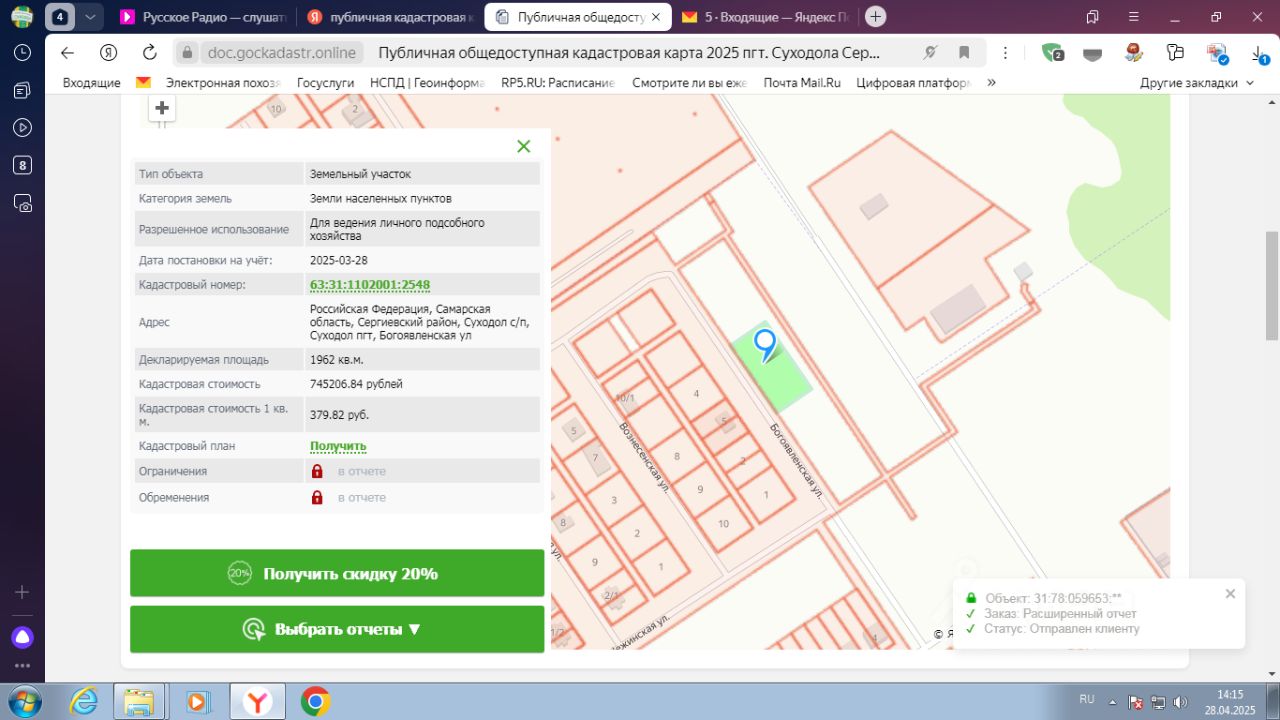
Task: Open sidebar more options ellipsis
Action: tap(22, 666)
